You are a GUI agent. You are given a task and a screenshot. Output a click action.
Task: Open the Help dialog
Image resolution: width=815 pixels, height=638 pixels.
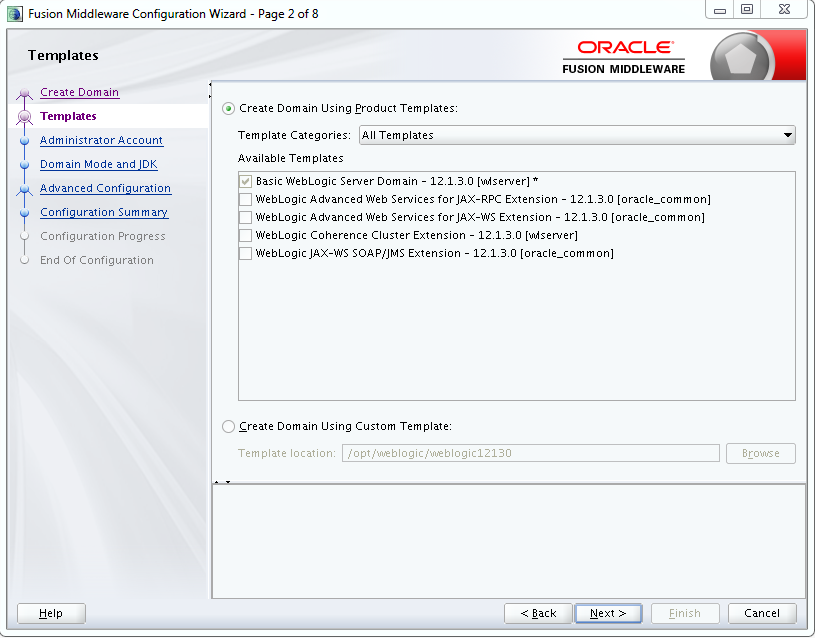(50, 613)
